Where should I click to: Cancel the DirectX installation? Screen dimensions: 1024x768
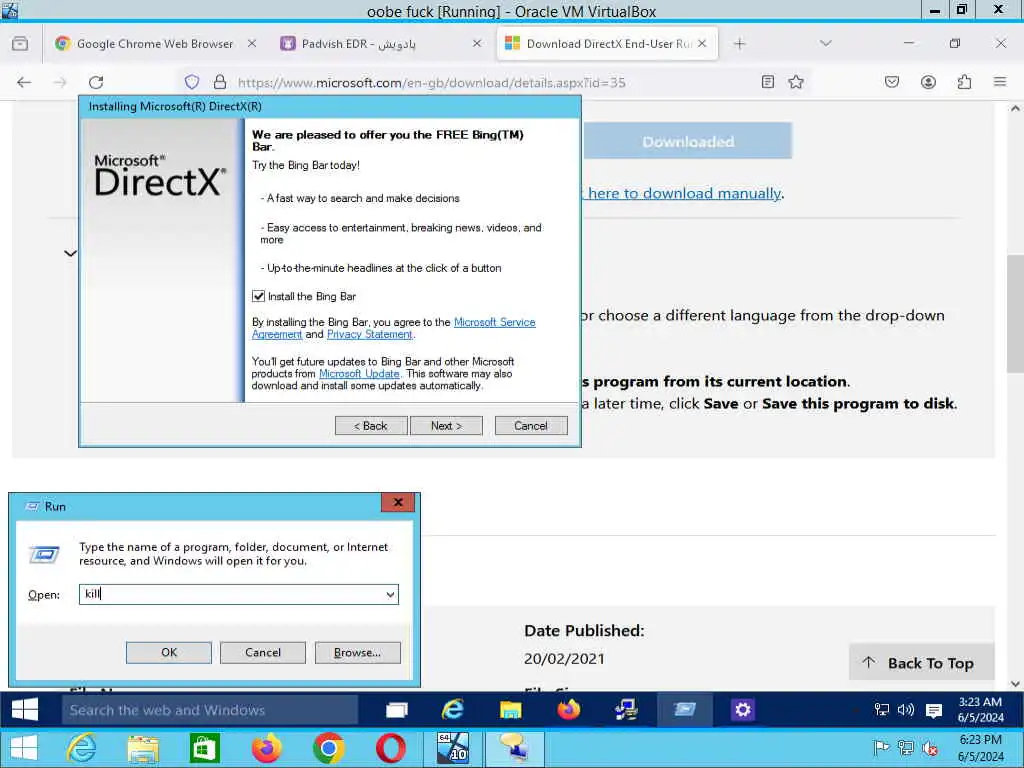click(x=531, y=426)
